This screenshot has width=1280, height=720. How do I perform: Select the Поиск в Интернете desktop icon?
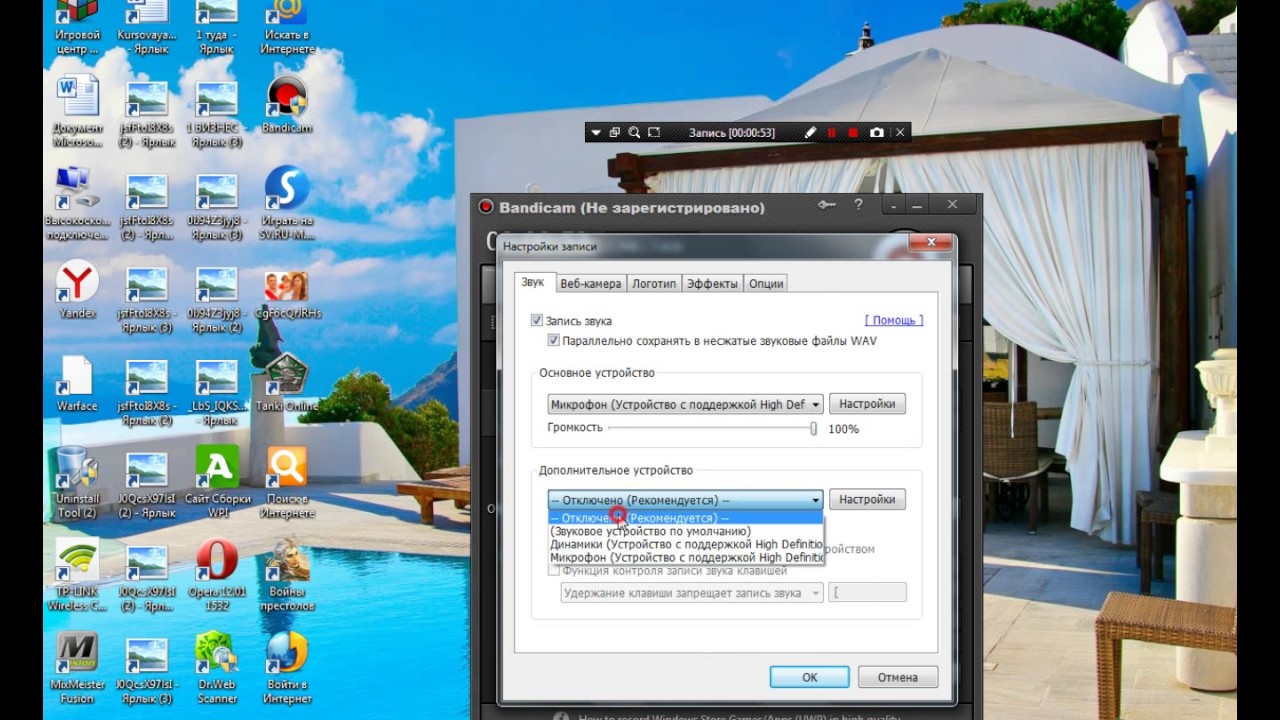pos(287,482)
